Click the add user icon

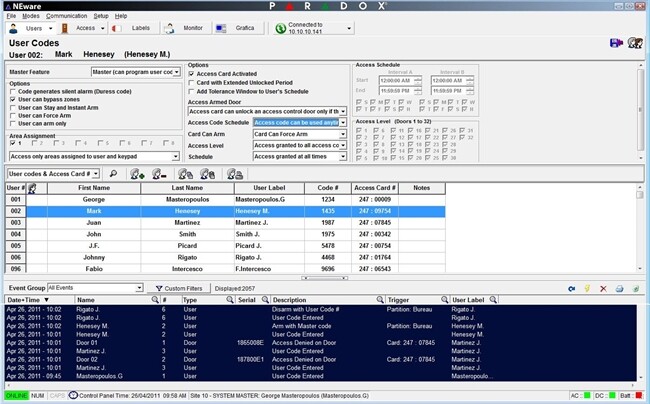137,174
